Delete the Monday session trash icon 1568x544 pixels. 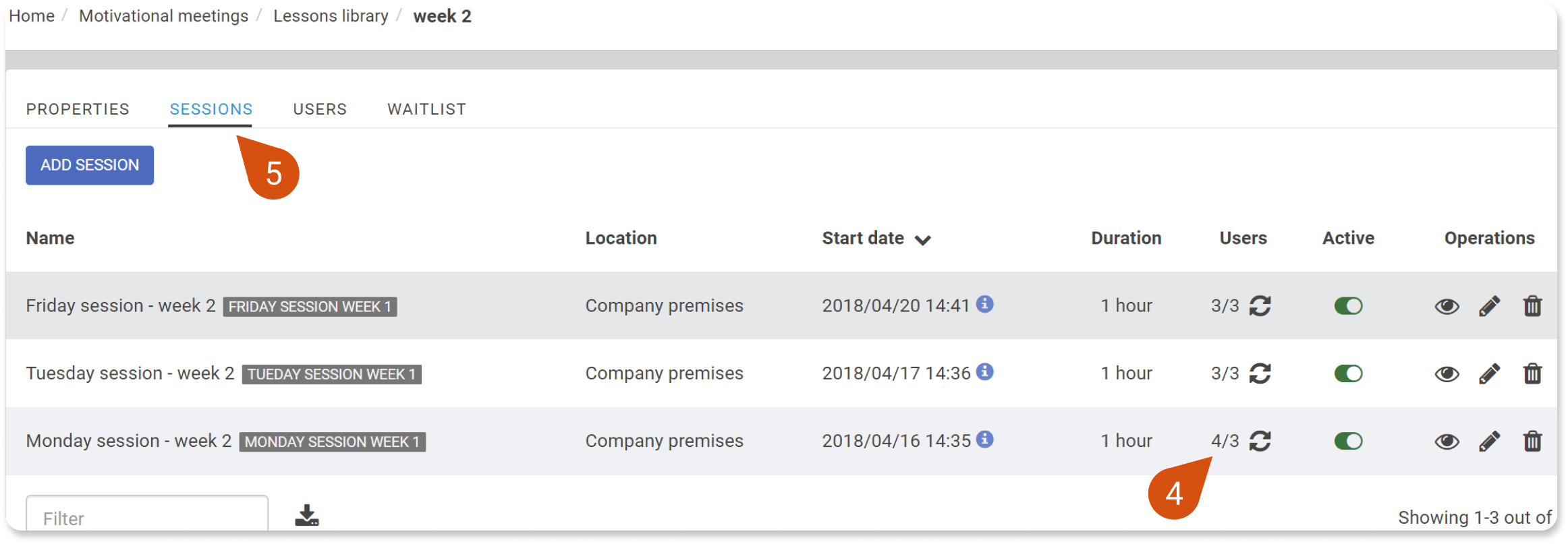(x=1533, y=441)
